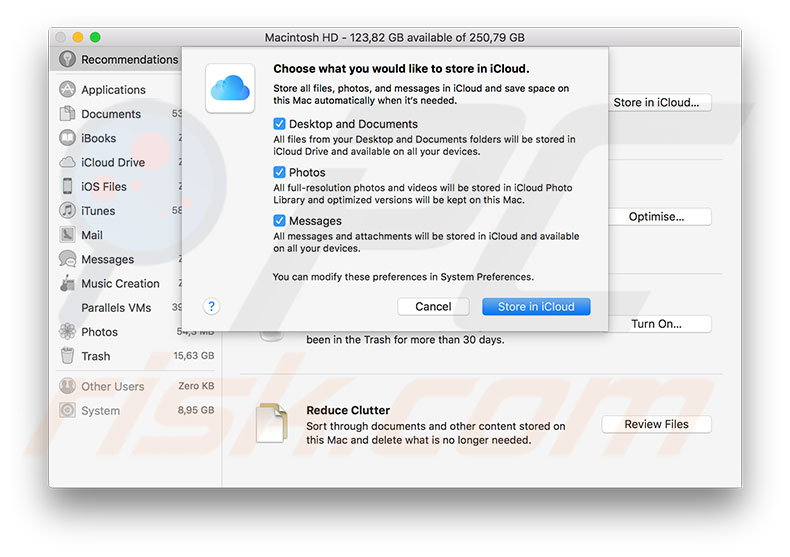Image resolution: width=790 pixels, height=557 pixels.
Task: Click the Music Creation guitar icon
Action: tap(67, 283)
